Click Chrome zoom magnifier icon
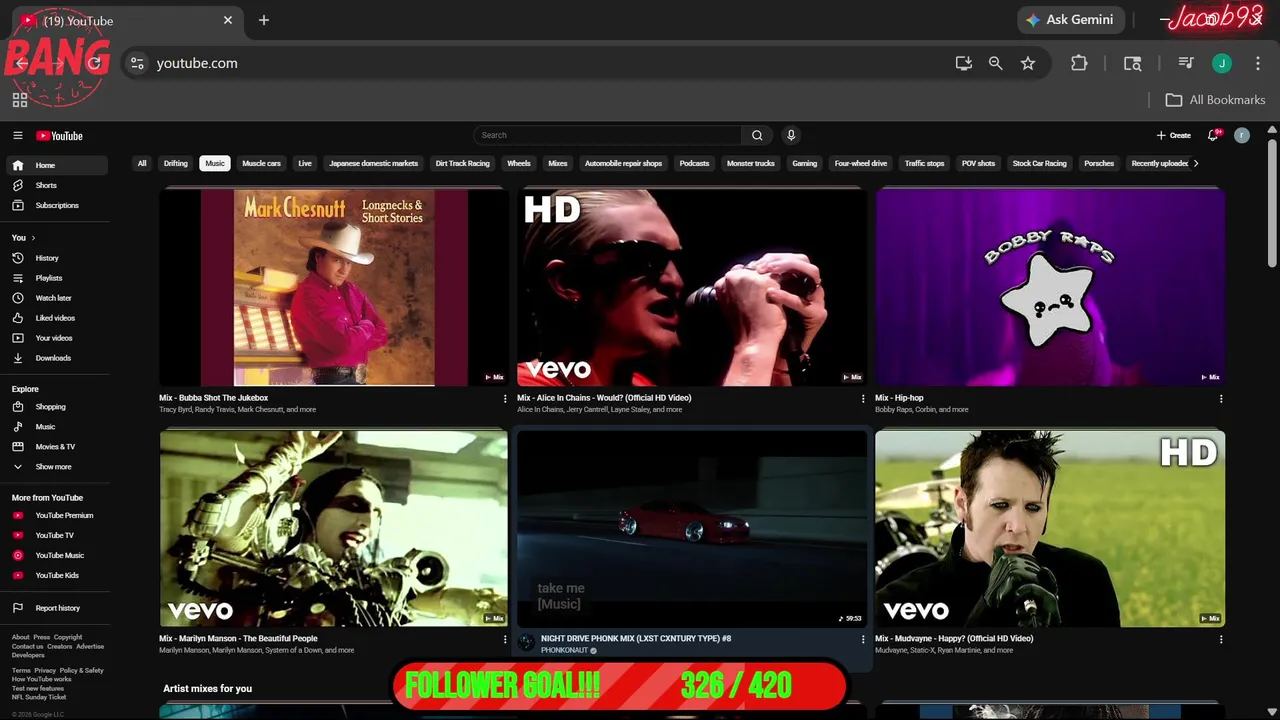This screenshot has width=1280, height=720. coord(996,63)
